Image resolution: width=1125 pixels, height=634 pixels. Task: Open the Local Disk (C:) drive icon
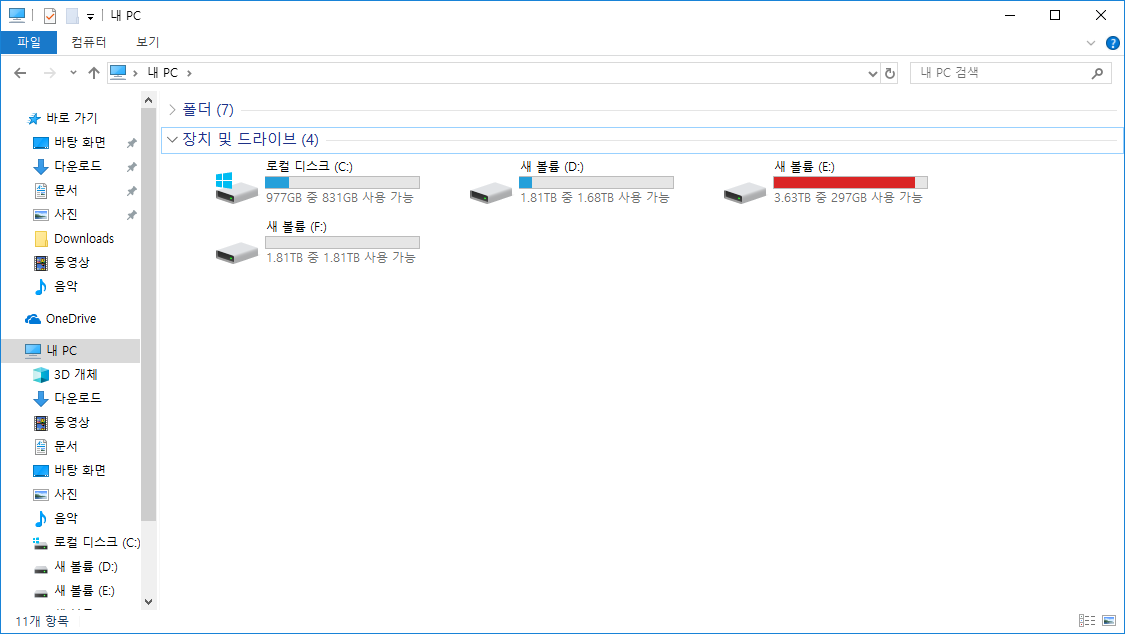point(237,185)
